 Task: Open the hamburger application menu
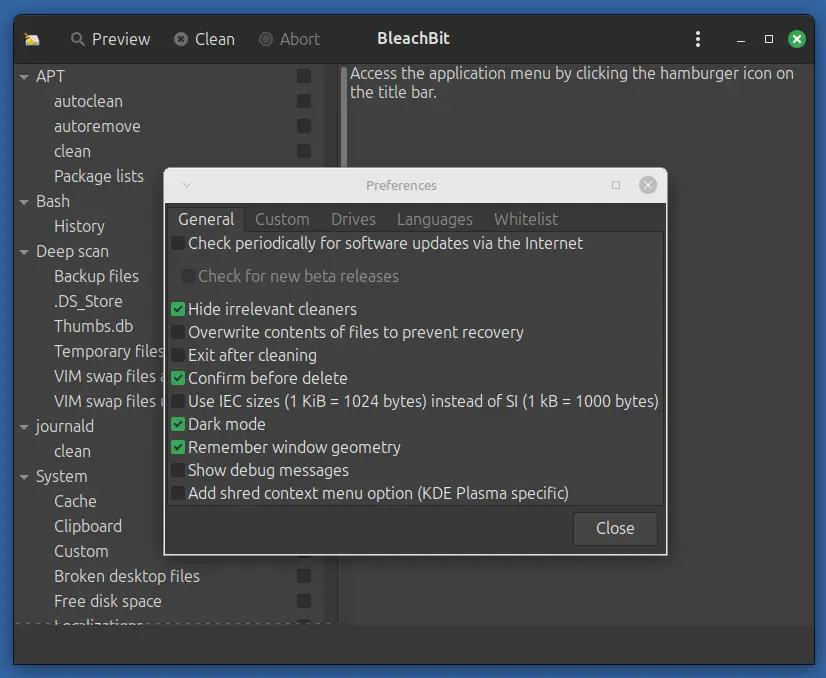(697, 38)
